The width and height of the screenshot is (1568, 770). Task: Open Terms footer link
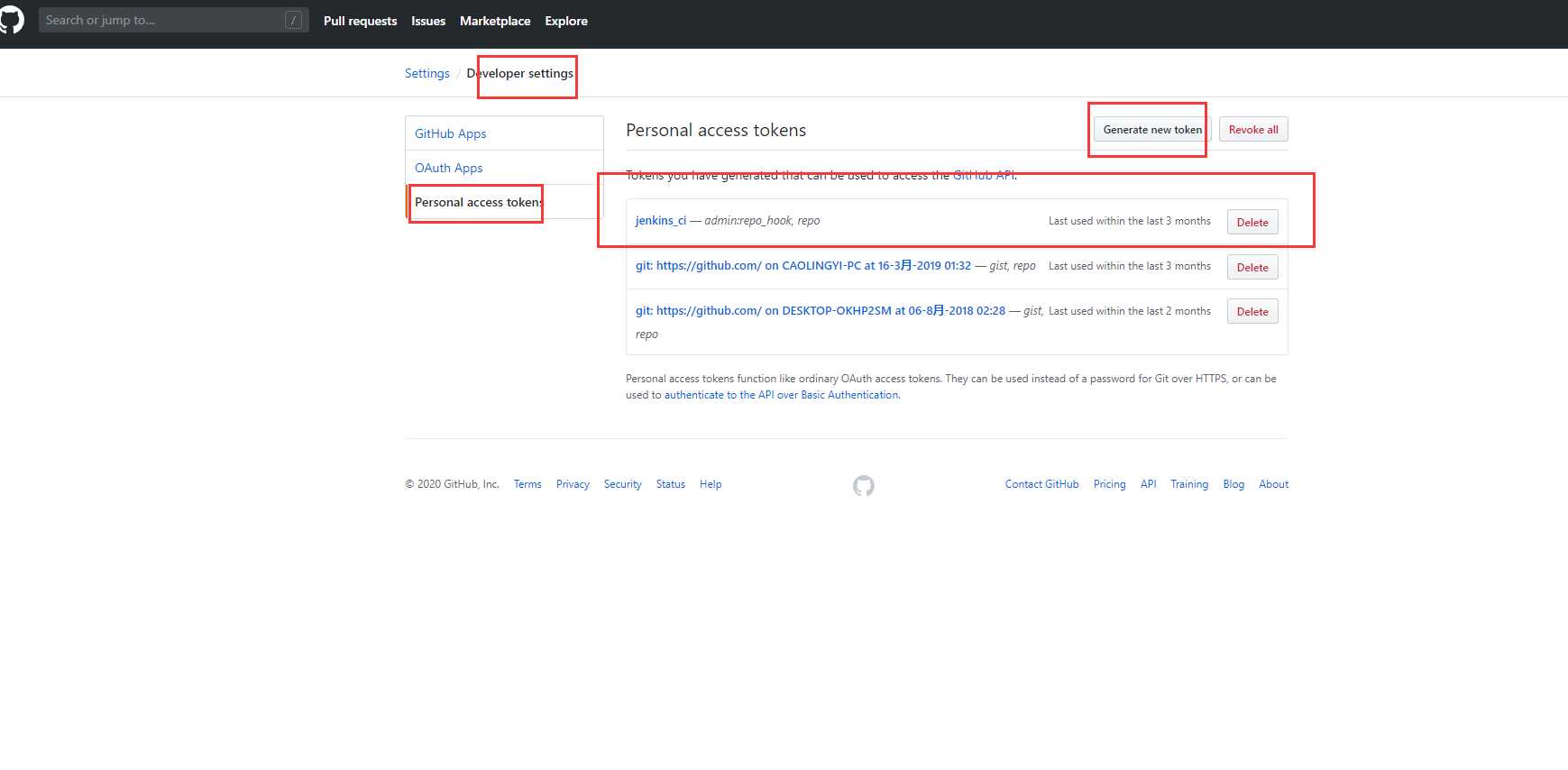(x=527, y=484)
